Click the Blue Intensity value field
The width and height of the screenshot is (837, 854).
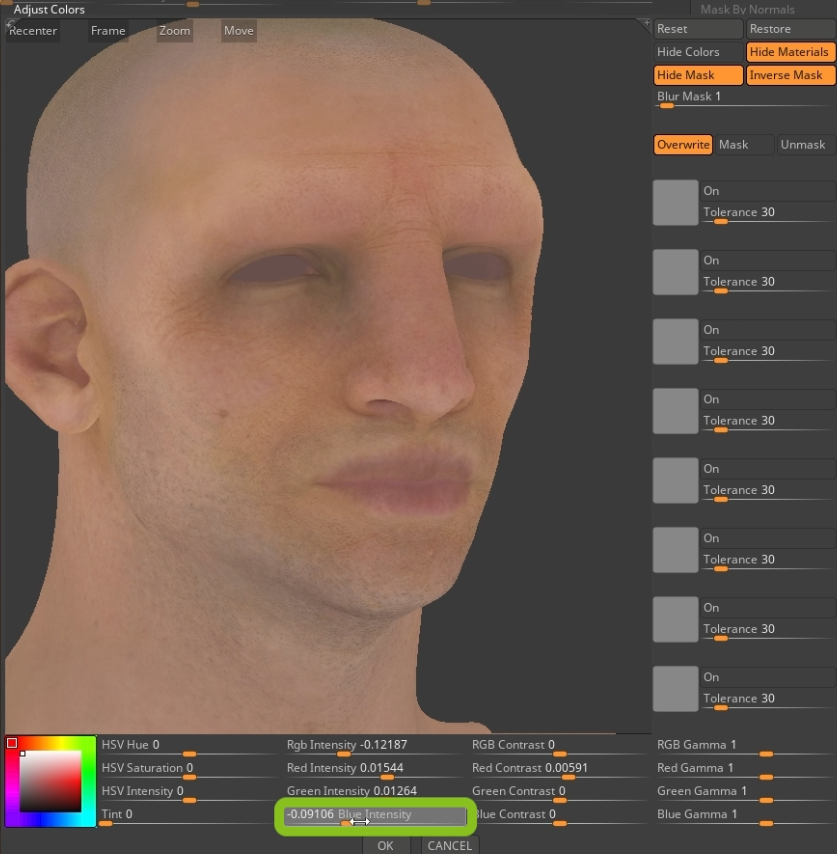tap(376, 815)
